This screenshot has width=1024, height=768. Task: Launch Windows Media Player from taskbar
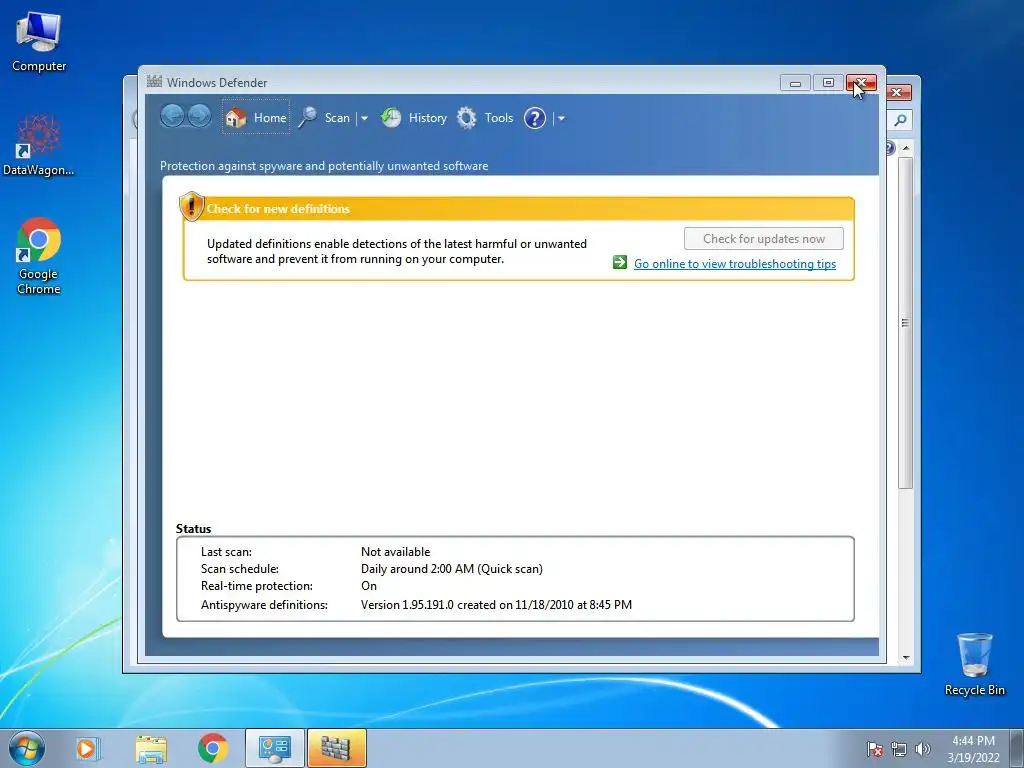pyautogui.click(x=88, y=748)
